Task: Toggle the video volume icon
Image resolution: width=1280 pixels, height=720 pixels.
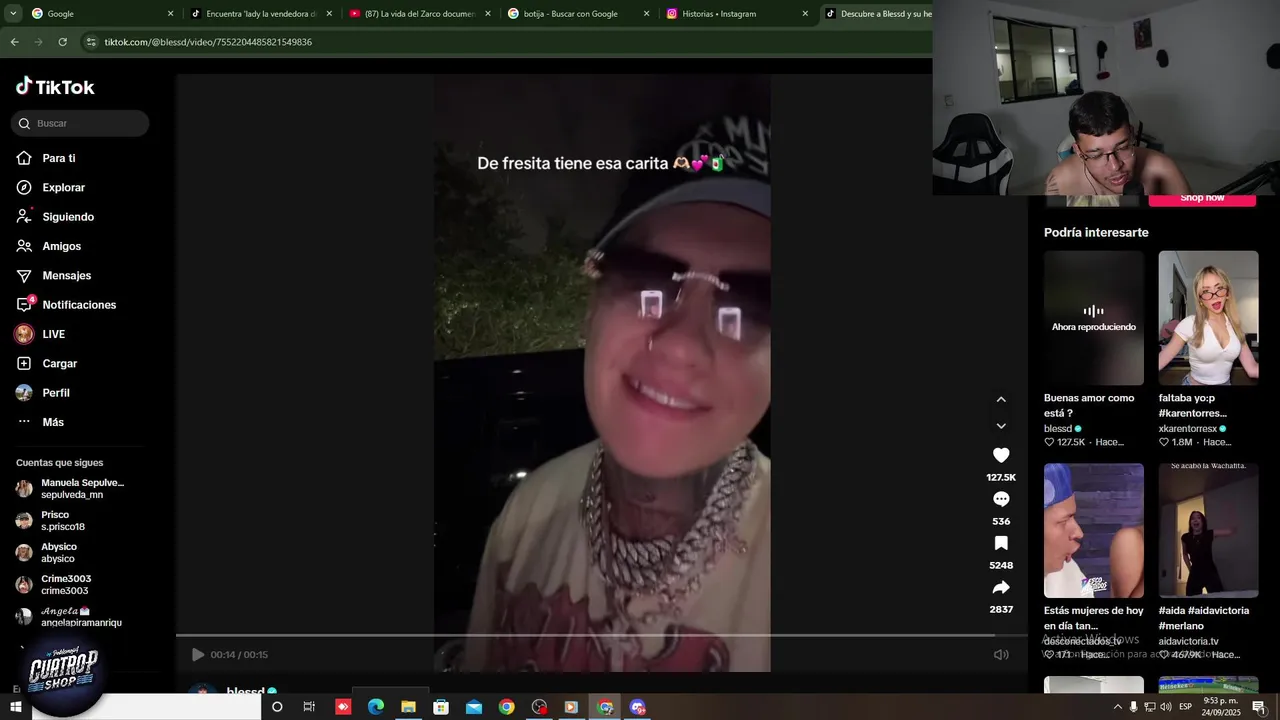Action: (x=1001, y=655)
